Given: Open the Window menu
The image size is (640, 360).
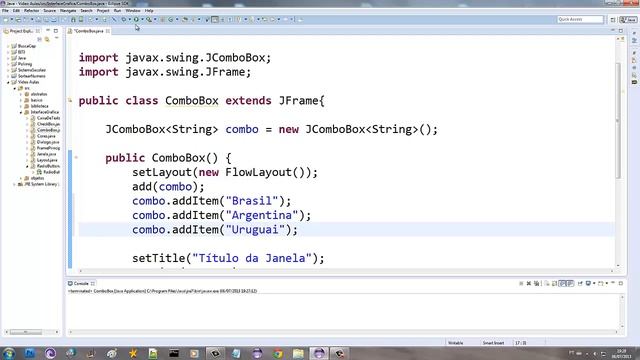Looking at the screenshot, I should (133, 11).
